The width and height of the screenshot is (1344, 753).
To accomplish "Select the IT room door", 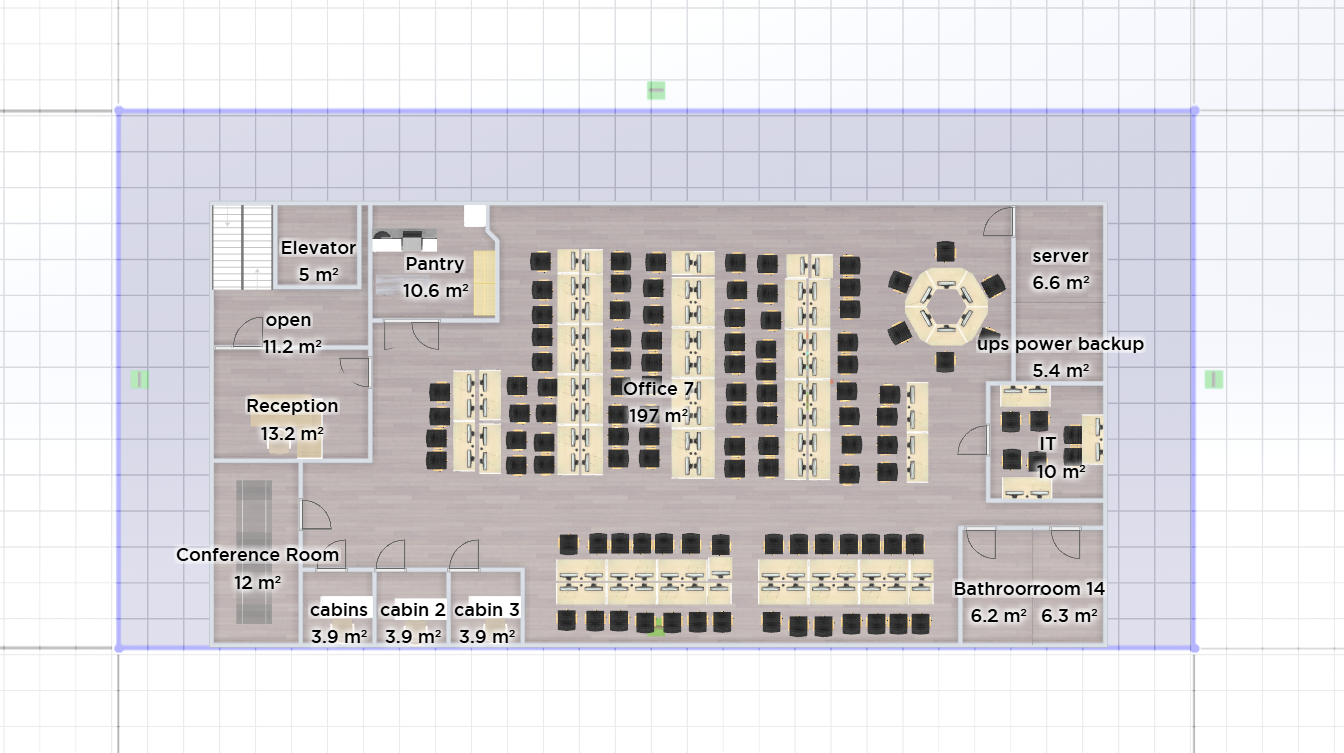I will click(x=971, y=441).
